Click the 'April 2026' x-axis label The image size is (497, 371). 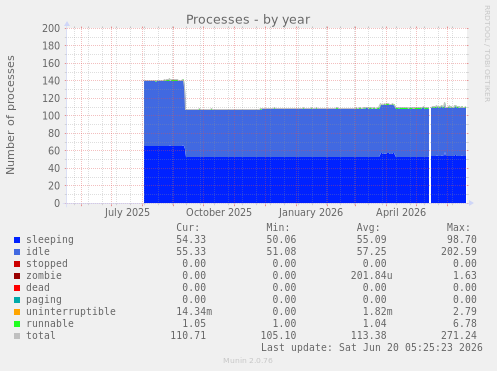401,213
